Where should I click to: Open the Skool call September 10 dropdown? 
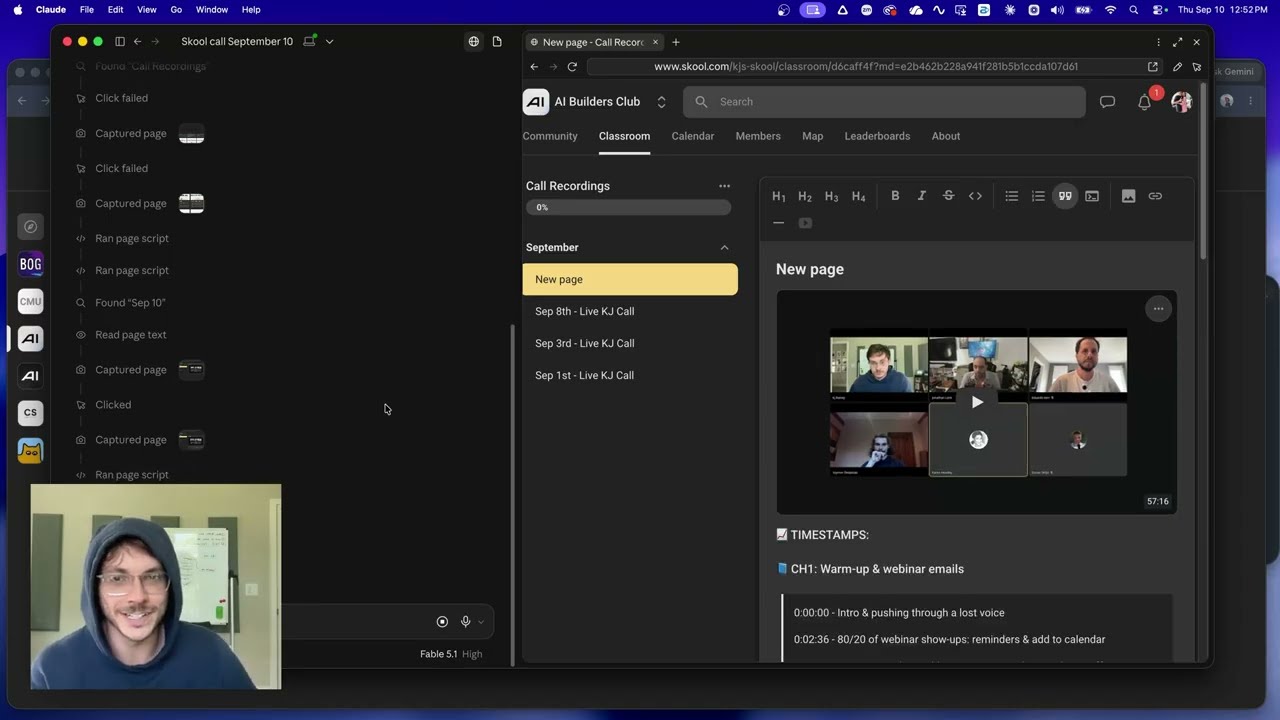coord(329,42)
